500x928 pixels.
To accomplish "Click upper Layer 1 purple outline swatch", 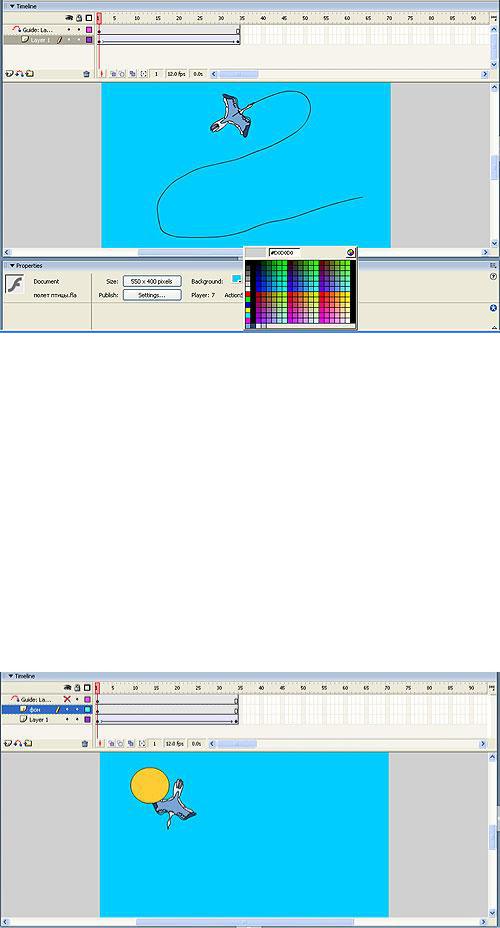I will [x=89, y=40].
